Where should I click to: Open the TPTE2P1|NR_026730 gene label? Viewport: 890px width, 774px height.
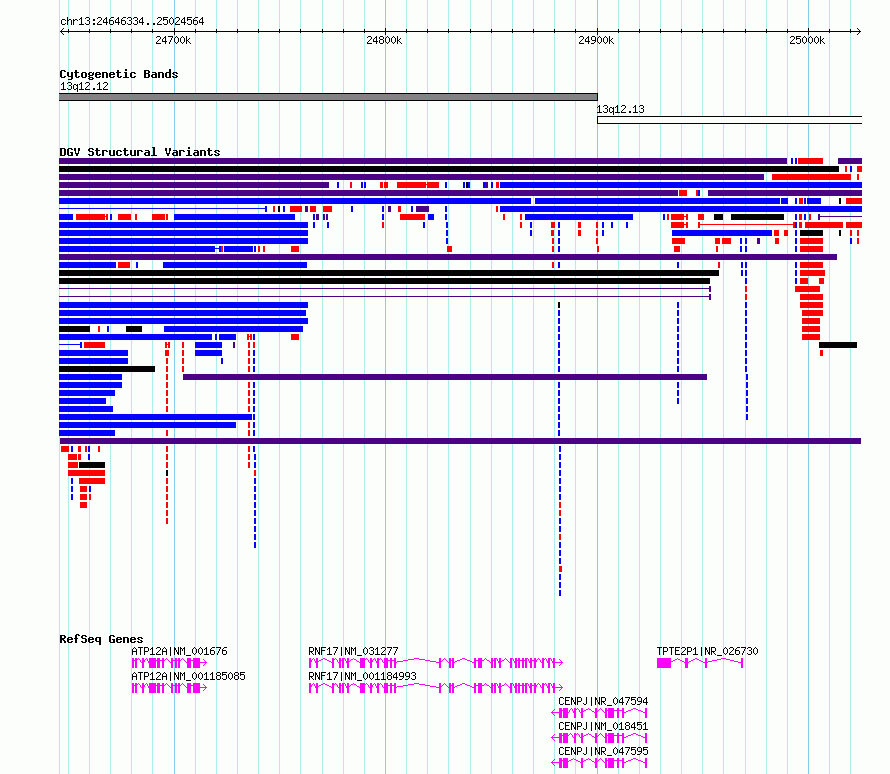[x=707, y=651]
